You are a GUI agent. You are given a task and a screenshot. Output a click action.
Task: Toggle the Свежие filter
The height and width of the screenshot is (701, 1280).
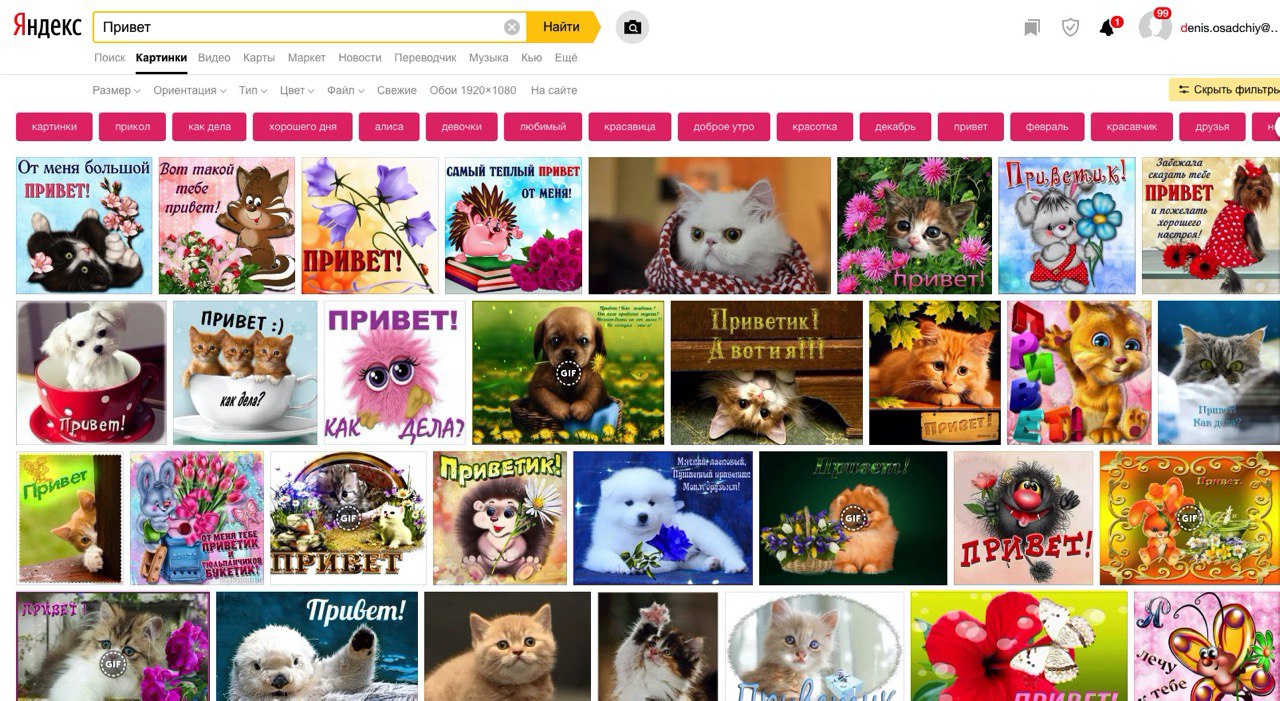(x=397, y=90)
